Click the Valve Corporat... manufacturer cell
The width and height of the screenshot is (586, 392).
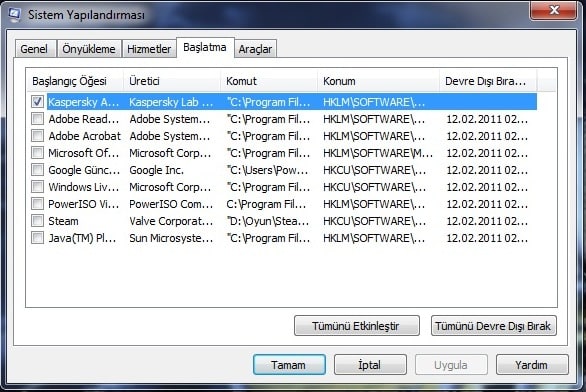tap(171, 221)
